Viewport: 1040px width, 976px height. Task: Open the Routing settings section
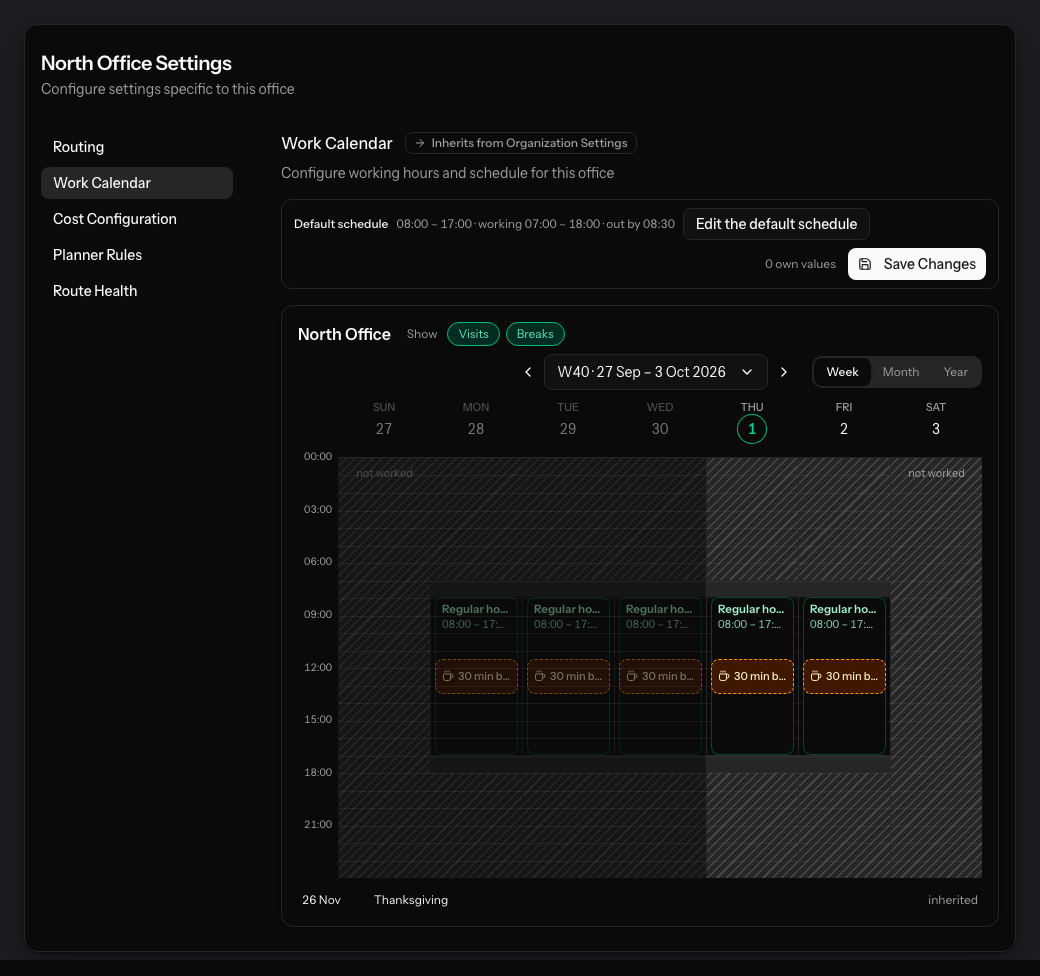coord(137,147)
